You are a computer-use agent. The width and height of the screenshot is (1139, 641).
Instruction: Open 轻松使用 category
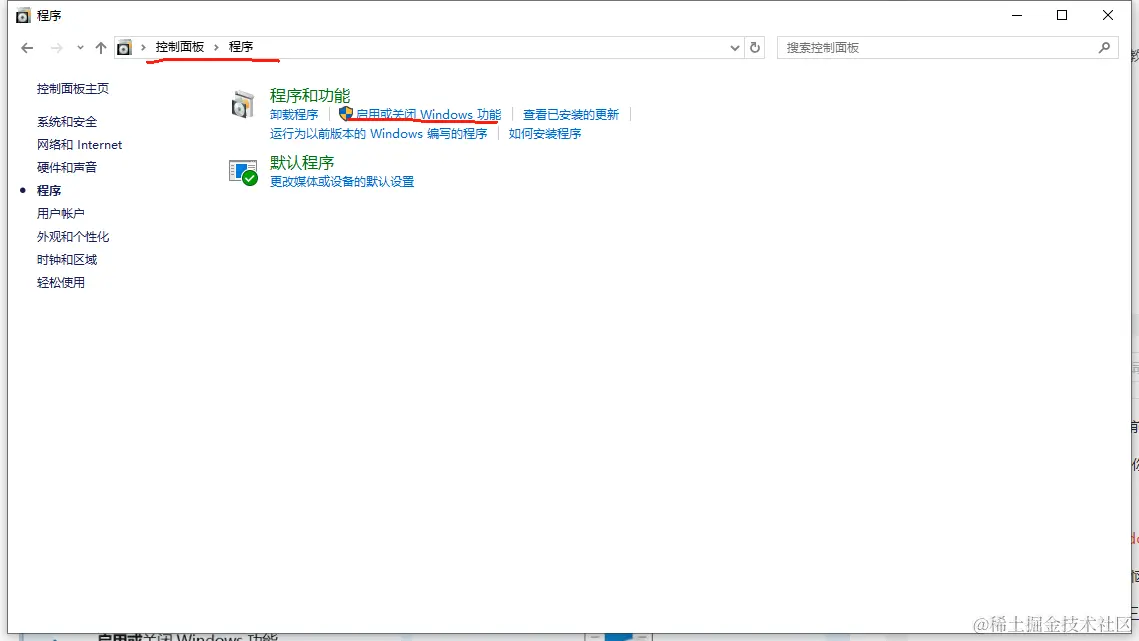[60, 283]
